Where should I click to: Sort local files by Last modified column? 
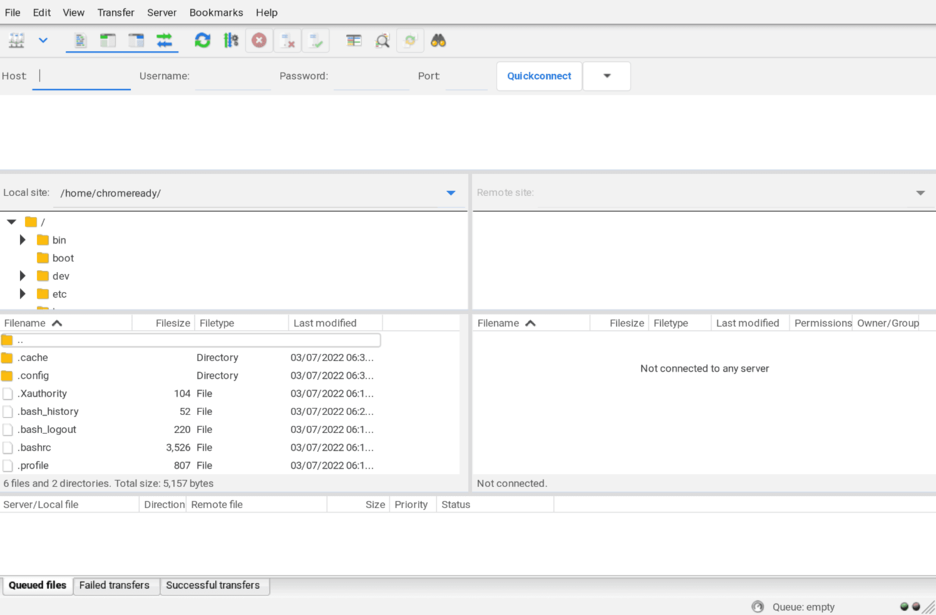click(x=335, y=323)
